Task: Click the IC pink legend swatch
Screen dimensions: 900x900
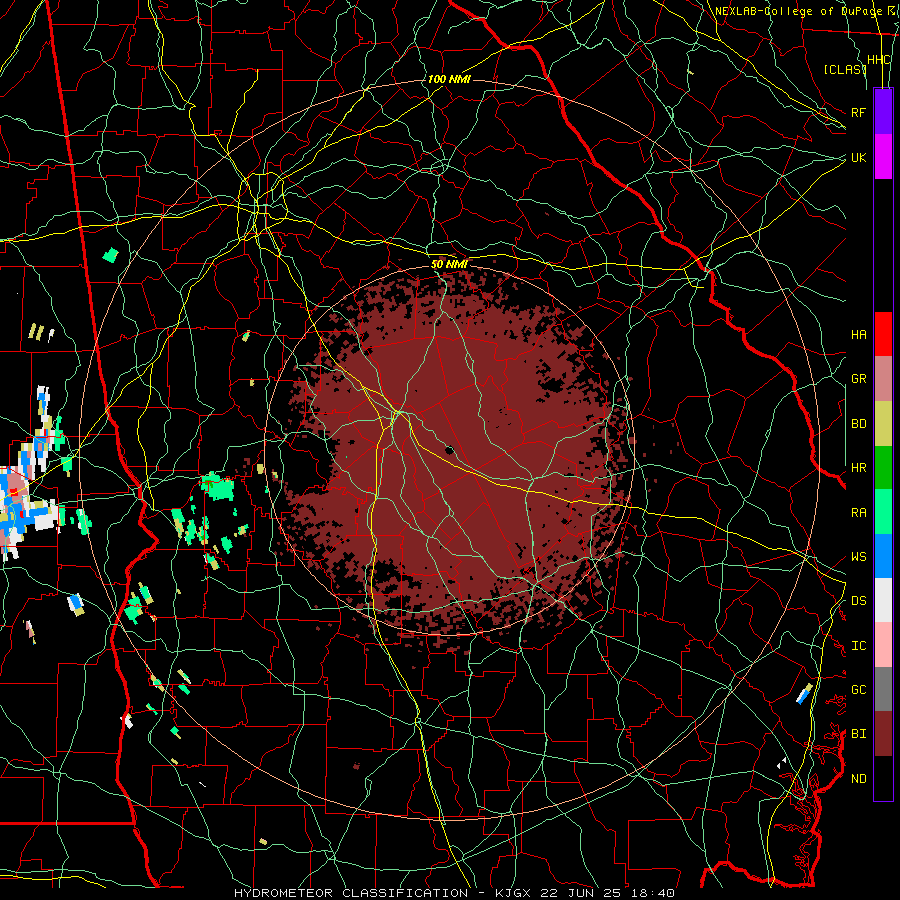Action: click(x=883, y=645)
